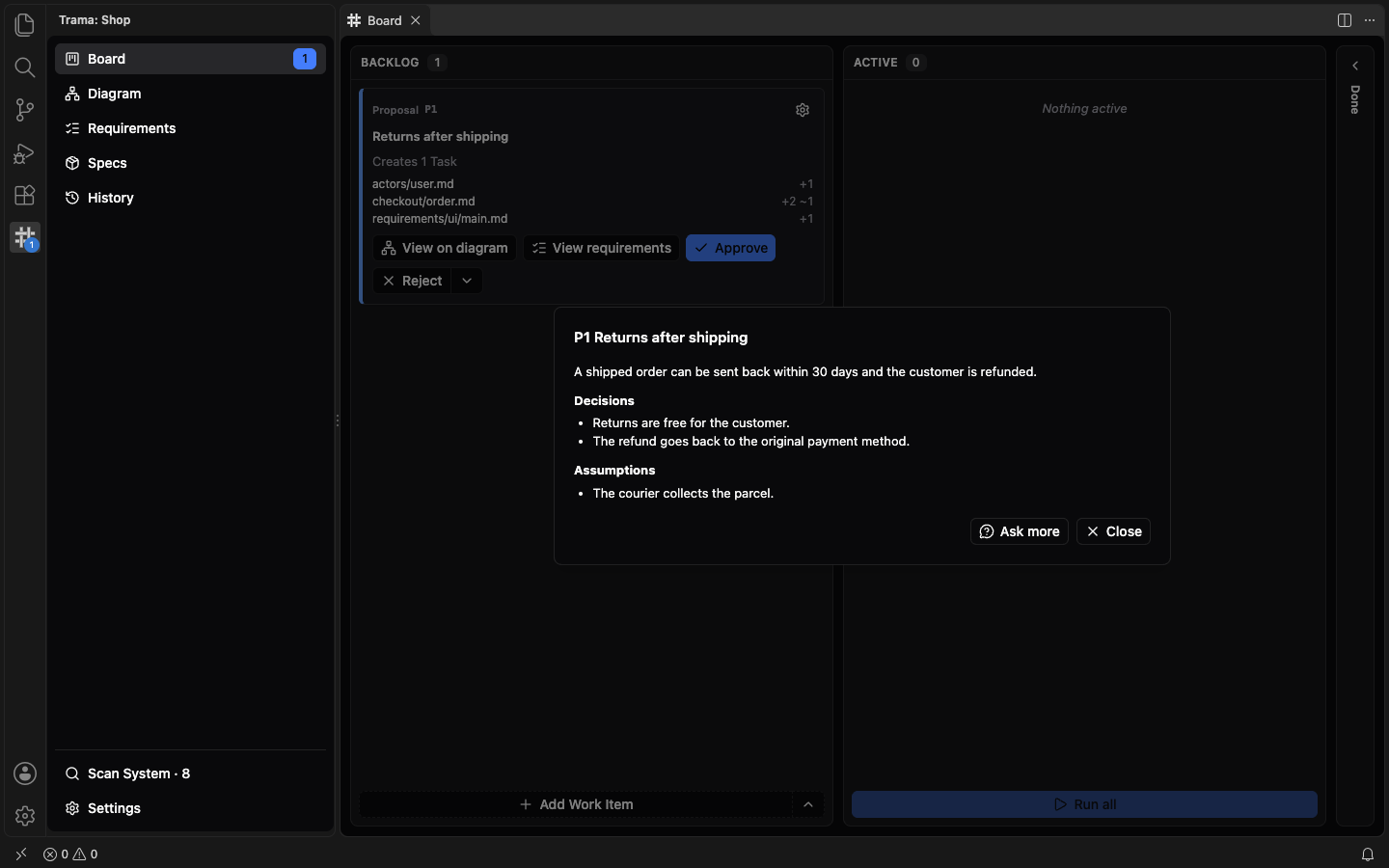
Task: Open Requirements in the sidebar
Action: coord(190,128)
